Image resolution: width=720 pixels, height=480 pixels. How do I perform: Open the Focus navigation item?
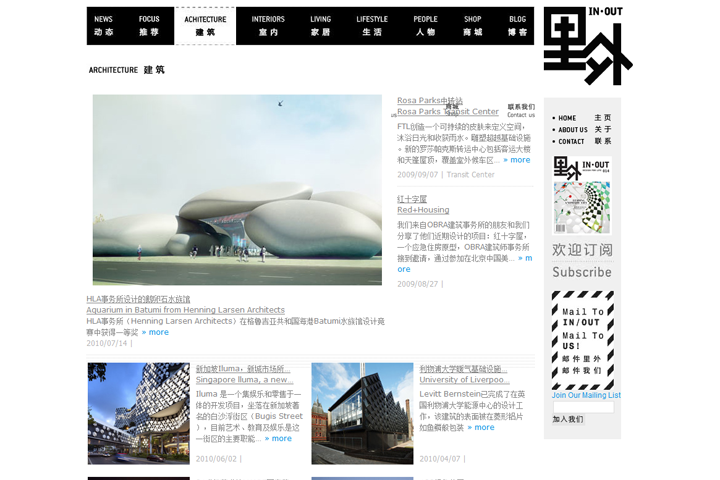tap(149, 25)
